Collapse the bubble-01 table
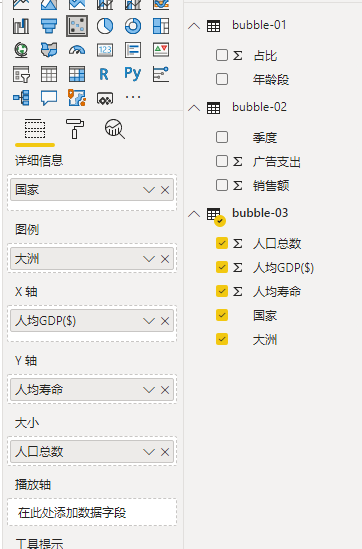Screen dimensions: 362x549 point(194,26)
